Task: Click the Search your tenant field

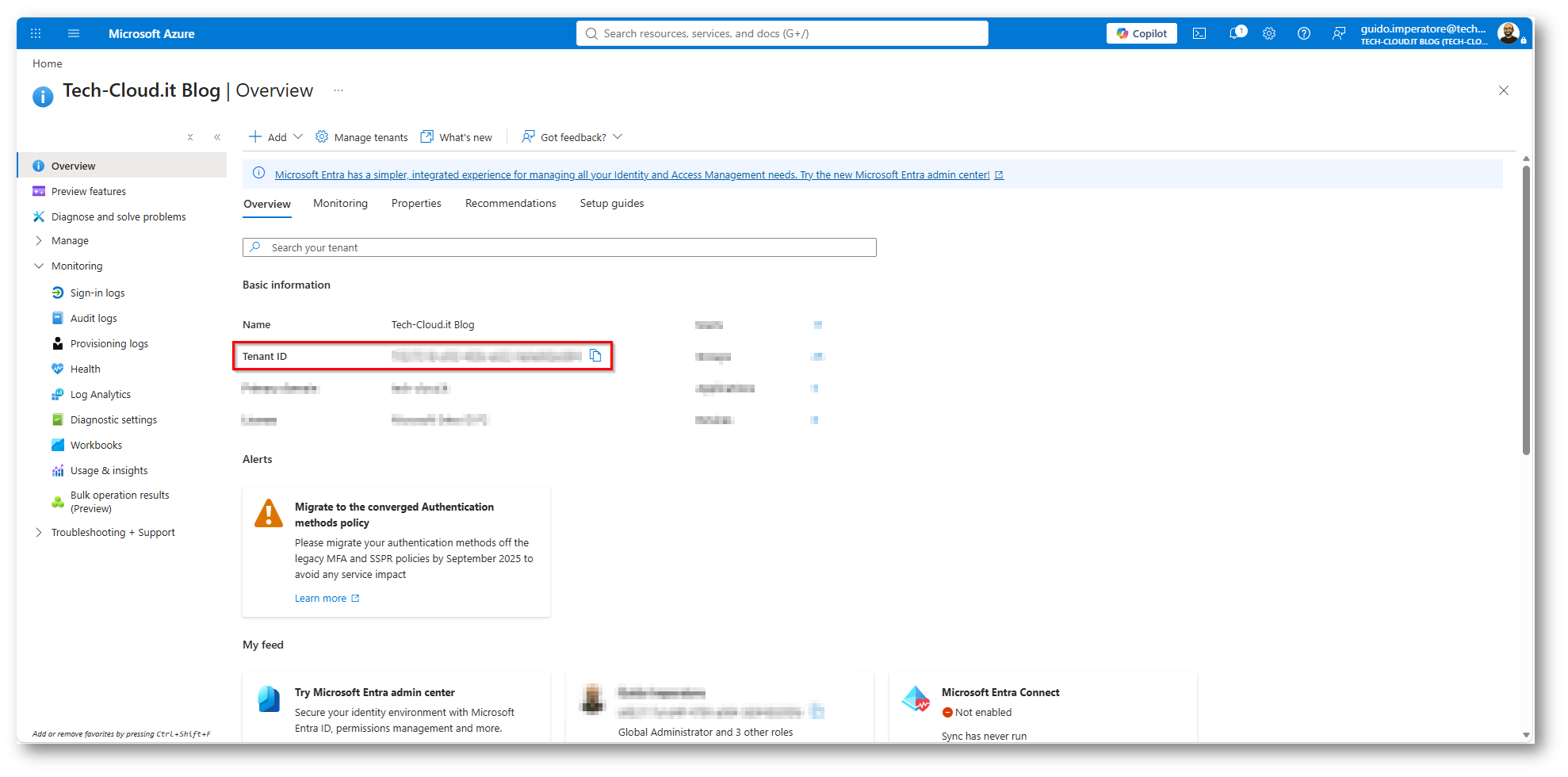Action: coord(560,247)
